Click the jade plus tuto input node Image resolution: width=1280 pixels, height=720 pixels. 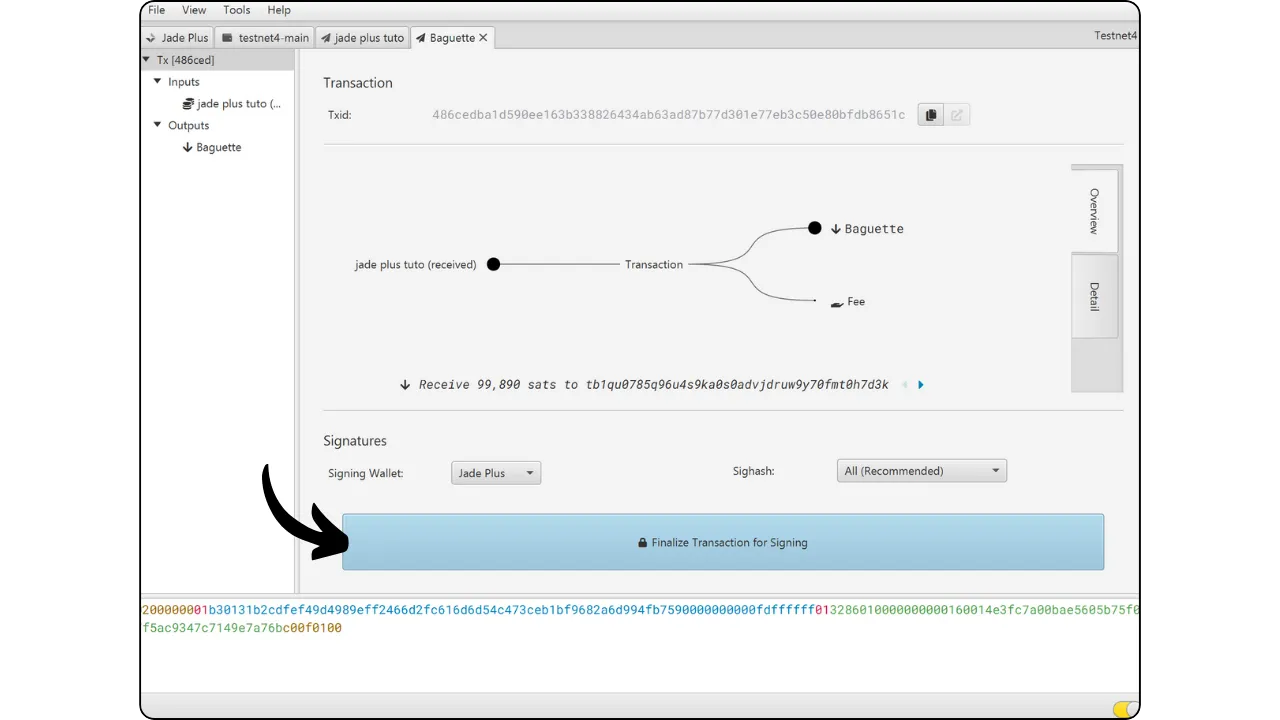[x=493, y=264]
